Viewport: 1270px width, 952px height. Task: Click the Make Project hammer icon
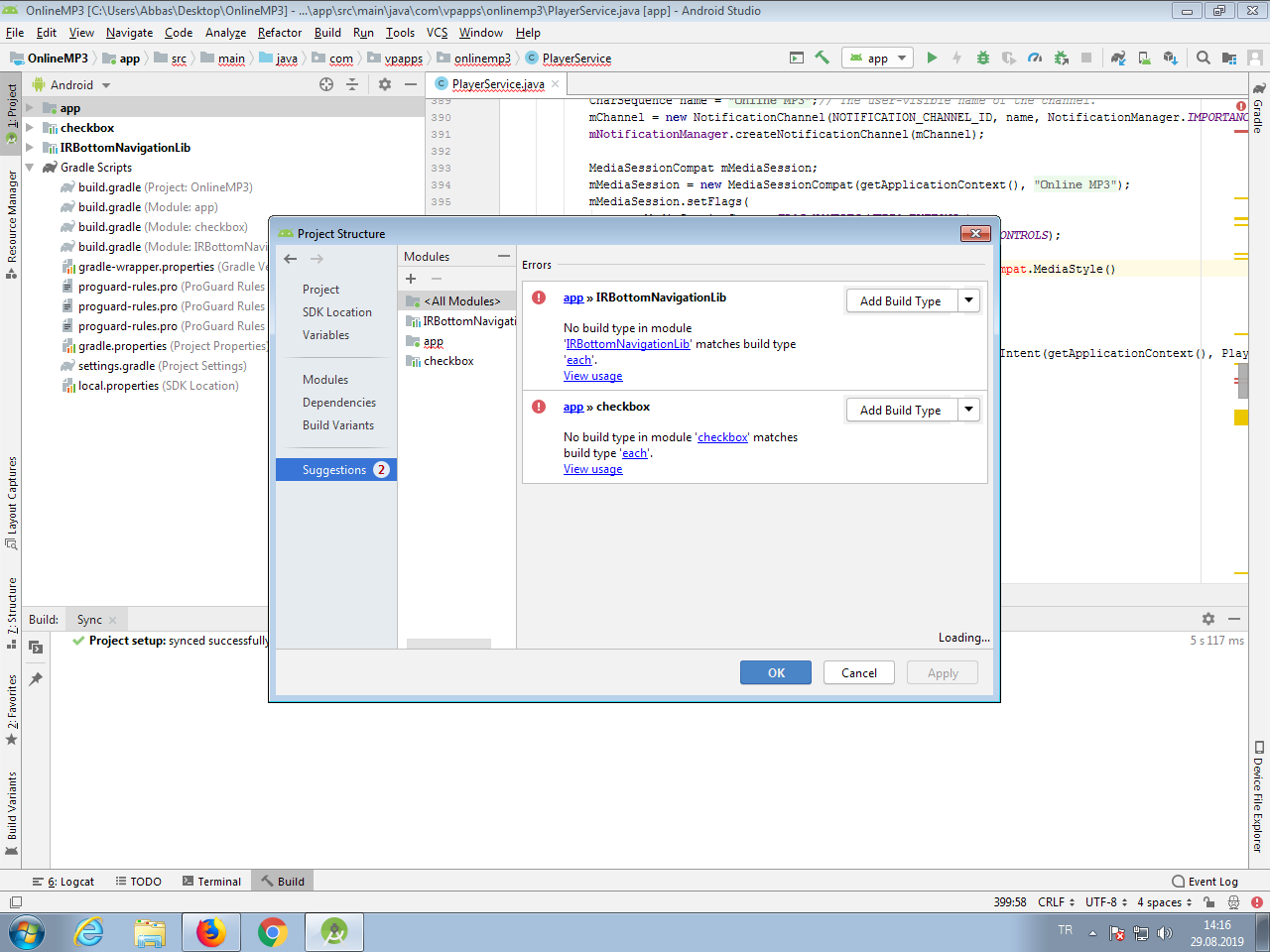coord(822,58)
